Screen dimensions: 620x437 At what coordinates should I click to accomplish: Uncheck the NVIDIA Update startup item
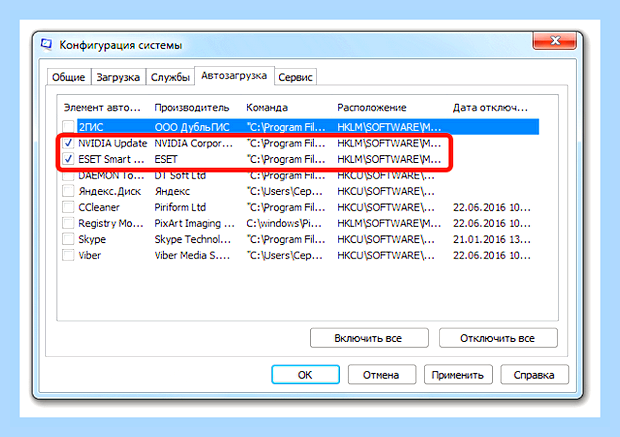coord(68,143)
